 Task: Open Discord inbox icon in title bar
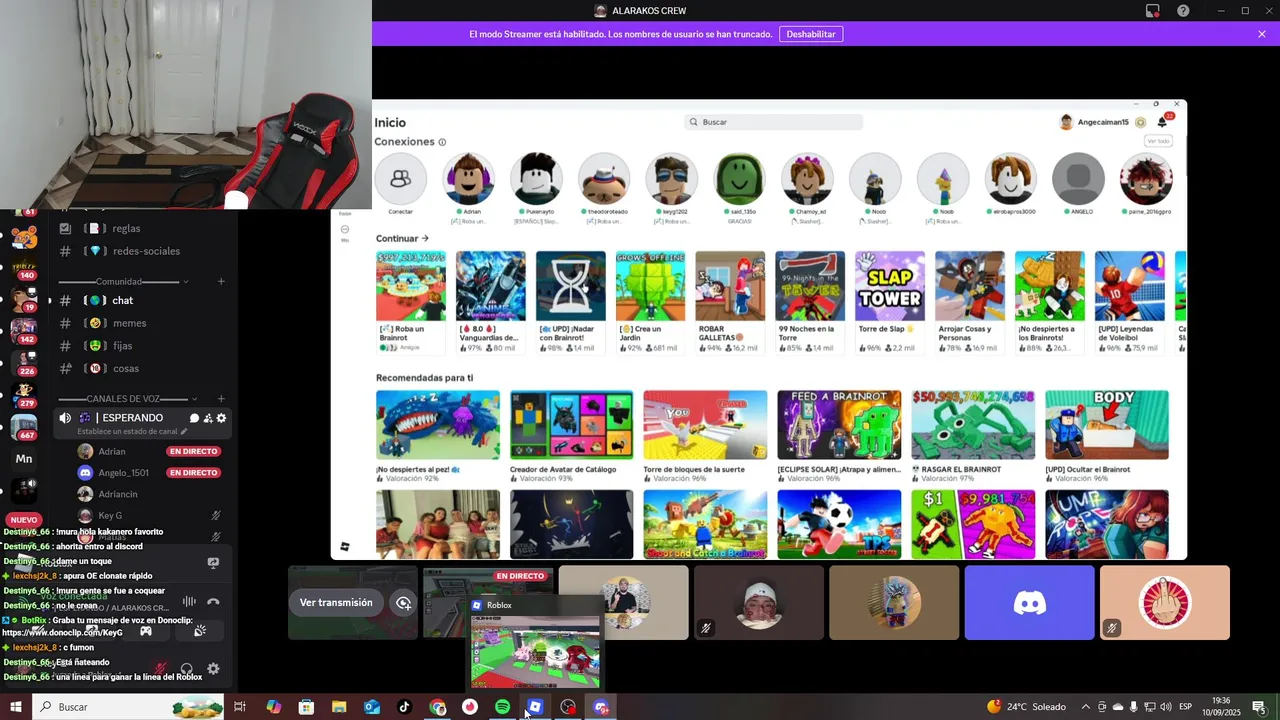tap(1153, 11)
